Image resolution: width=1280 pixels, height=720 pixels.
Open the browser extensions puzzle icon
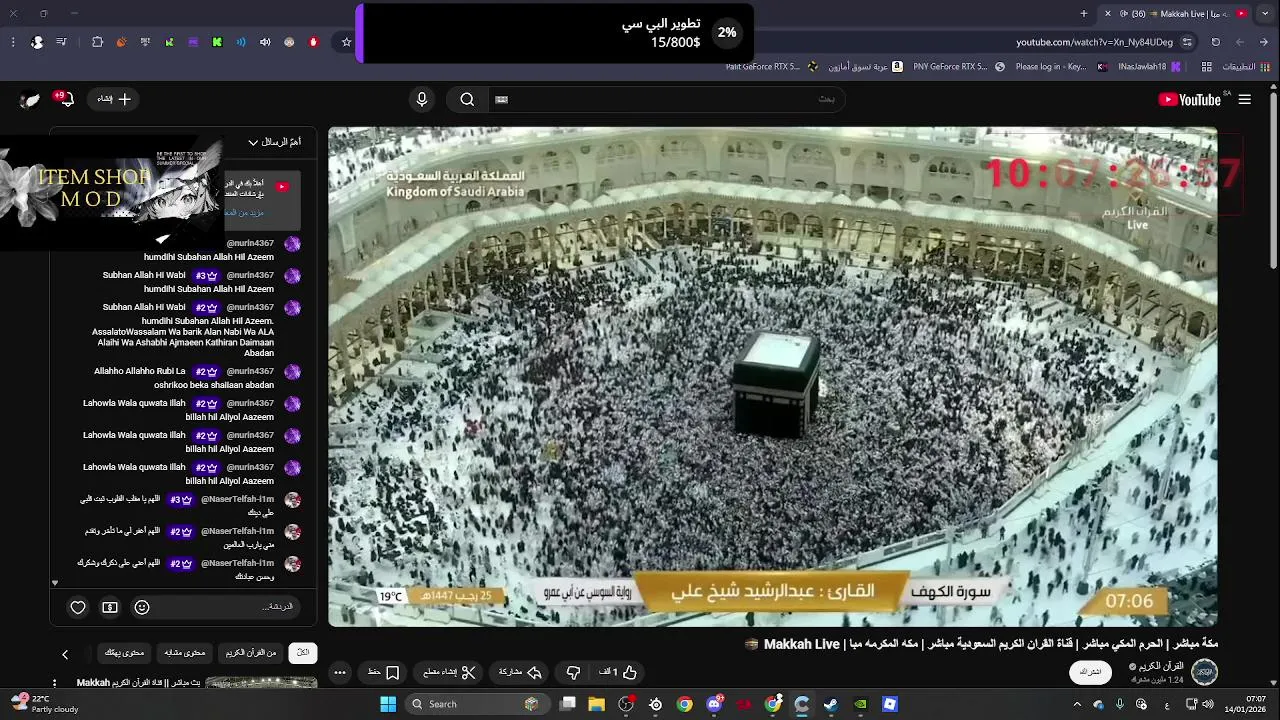point(97,42)
